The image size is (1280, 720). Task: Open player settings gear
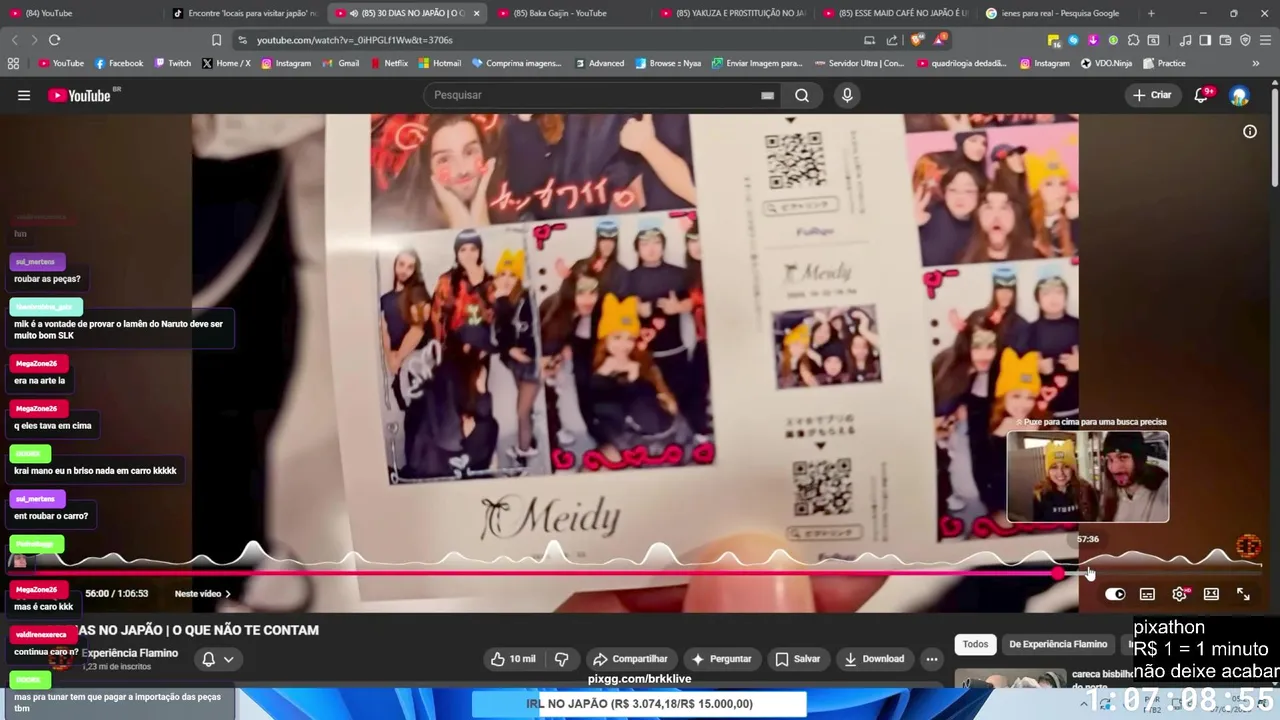point(1180,594)
